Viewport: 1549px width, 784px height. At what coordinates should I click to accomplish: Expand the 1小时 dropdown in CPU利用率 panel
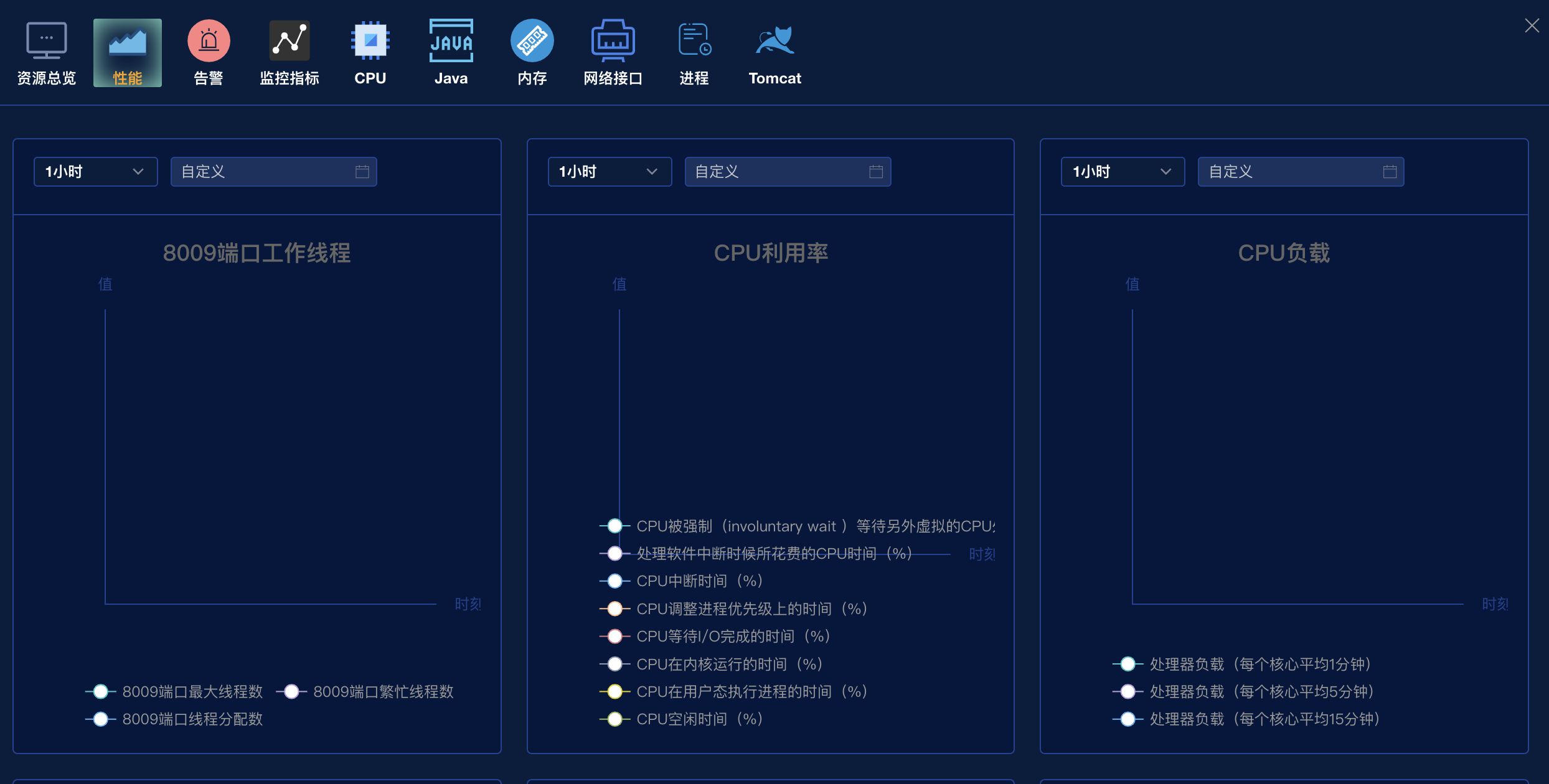pos(610,172)
